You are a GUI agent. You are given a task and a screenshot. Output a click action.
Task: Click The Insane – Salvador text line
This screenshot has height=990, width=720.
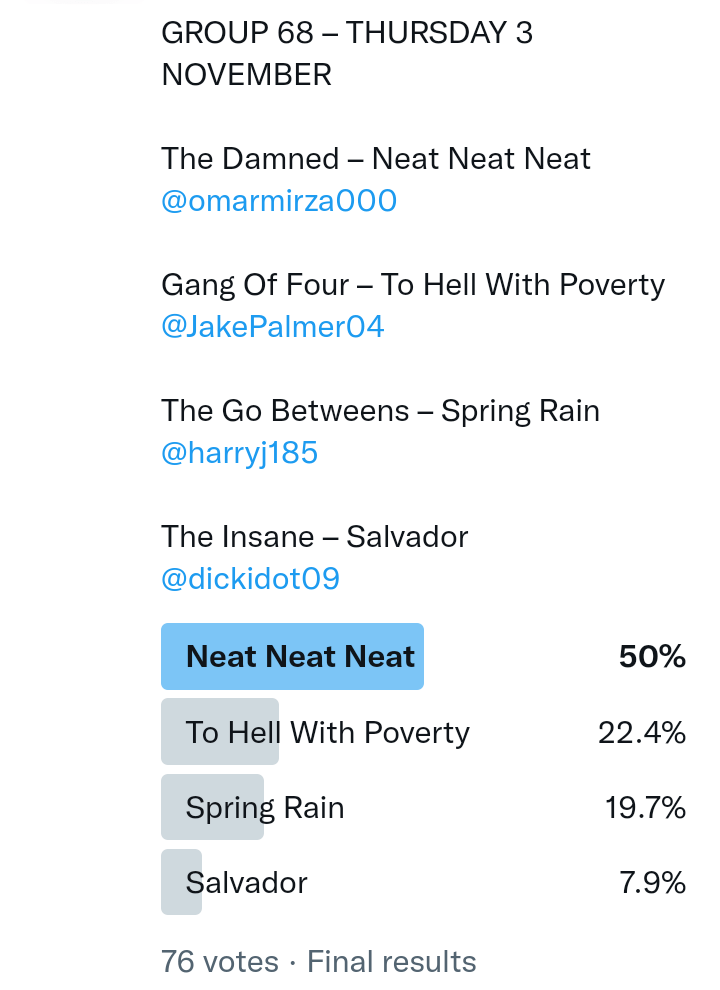click(x=314, y=537)
